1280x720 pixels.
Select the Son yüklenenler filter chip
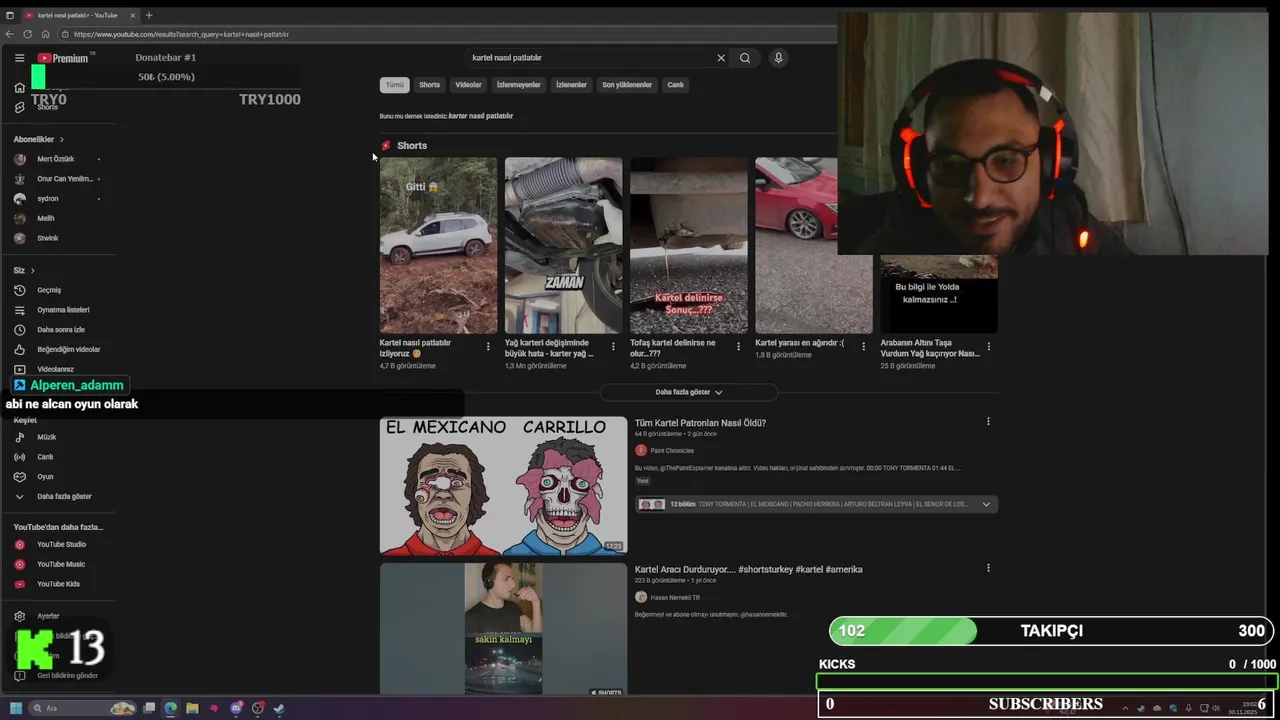[x=627, y=85]
